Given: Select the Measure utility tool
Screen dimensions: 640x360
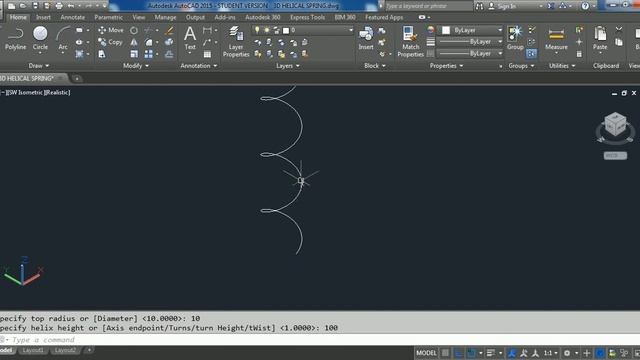Looking at the screenshot, I should pyautogui.click(x=556, y=38).
